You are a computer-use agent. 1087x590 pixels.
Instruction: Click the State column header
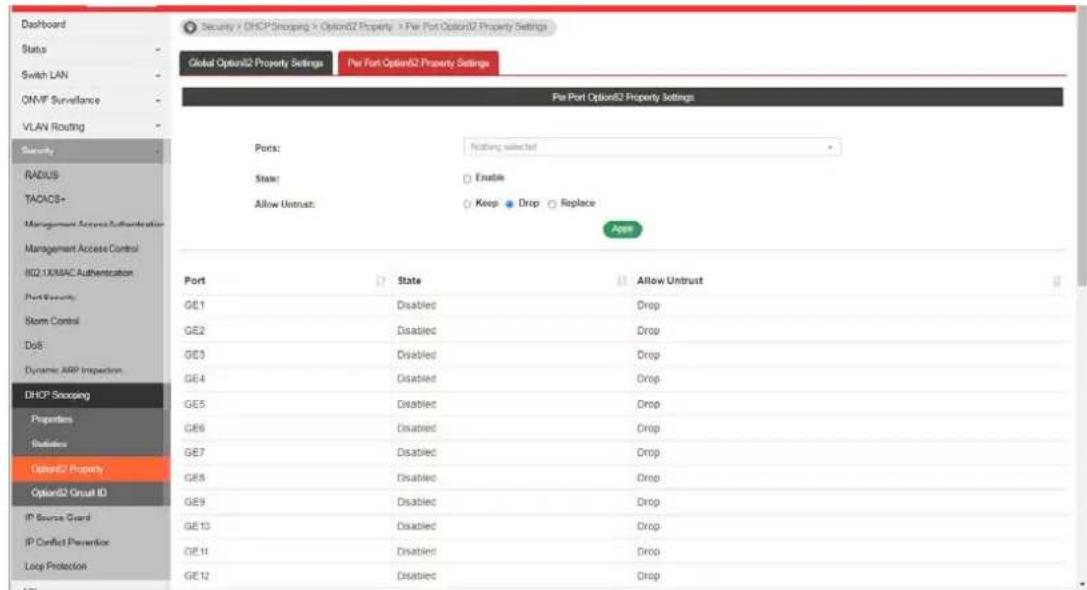409,281
